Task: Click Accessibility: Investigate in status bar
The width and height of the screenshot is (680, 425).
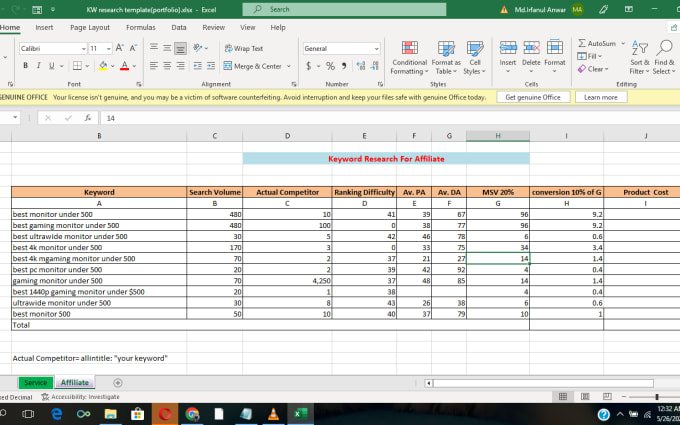Action: (x=81, y=397)
